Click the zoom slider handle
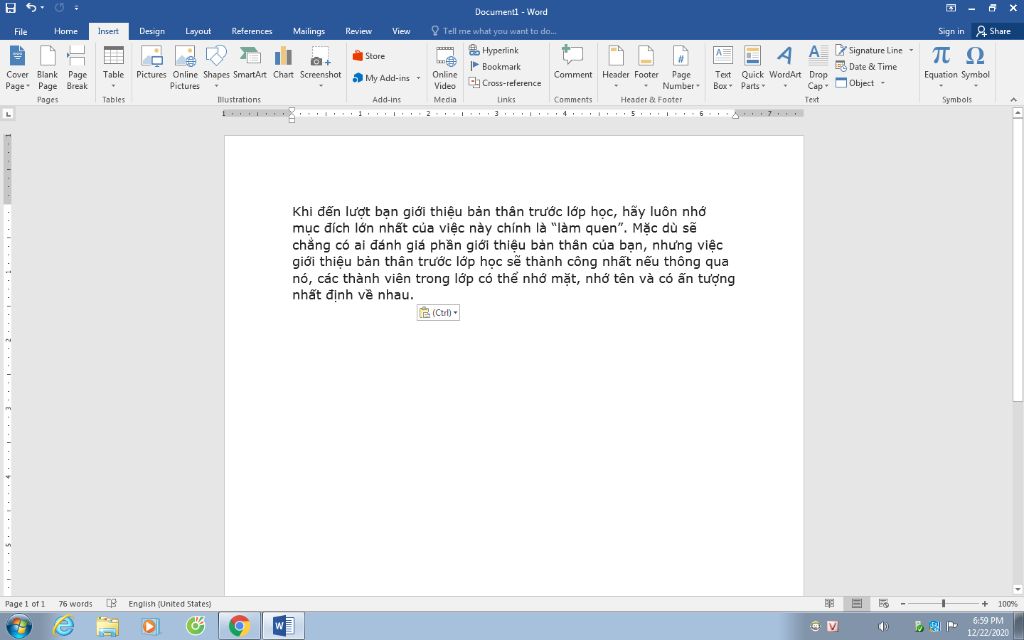The image size is (1024, 640). pos(943,604)
